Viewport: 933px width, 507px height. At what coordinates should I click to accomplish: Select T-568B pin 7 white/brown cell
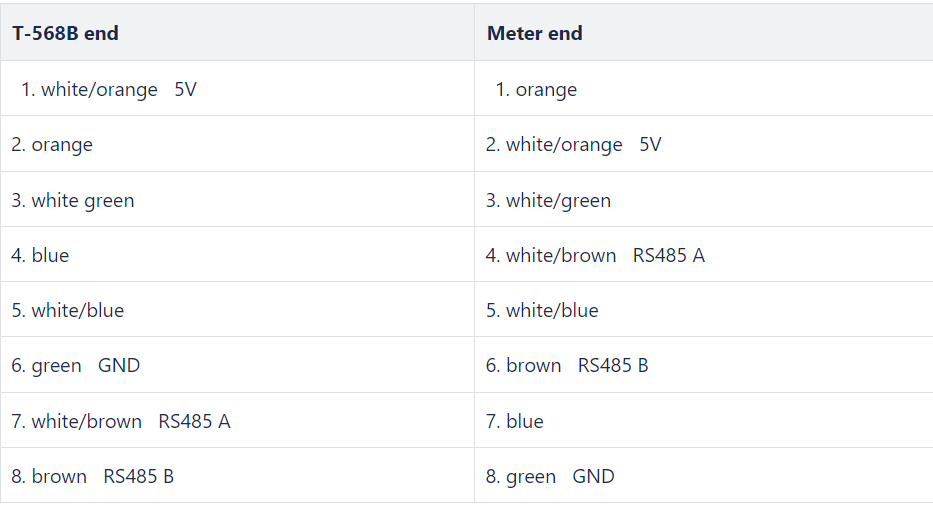[x=120, y=422]
